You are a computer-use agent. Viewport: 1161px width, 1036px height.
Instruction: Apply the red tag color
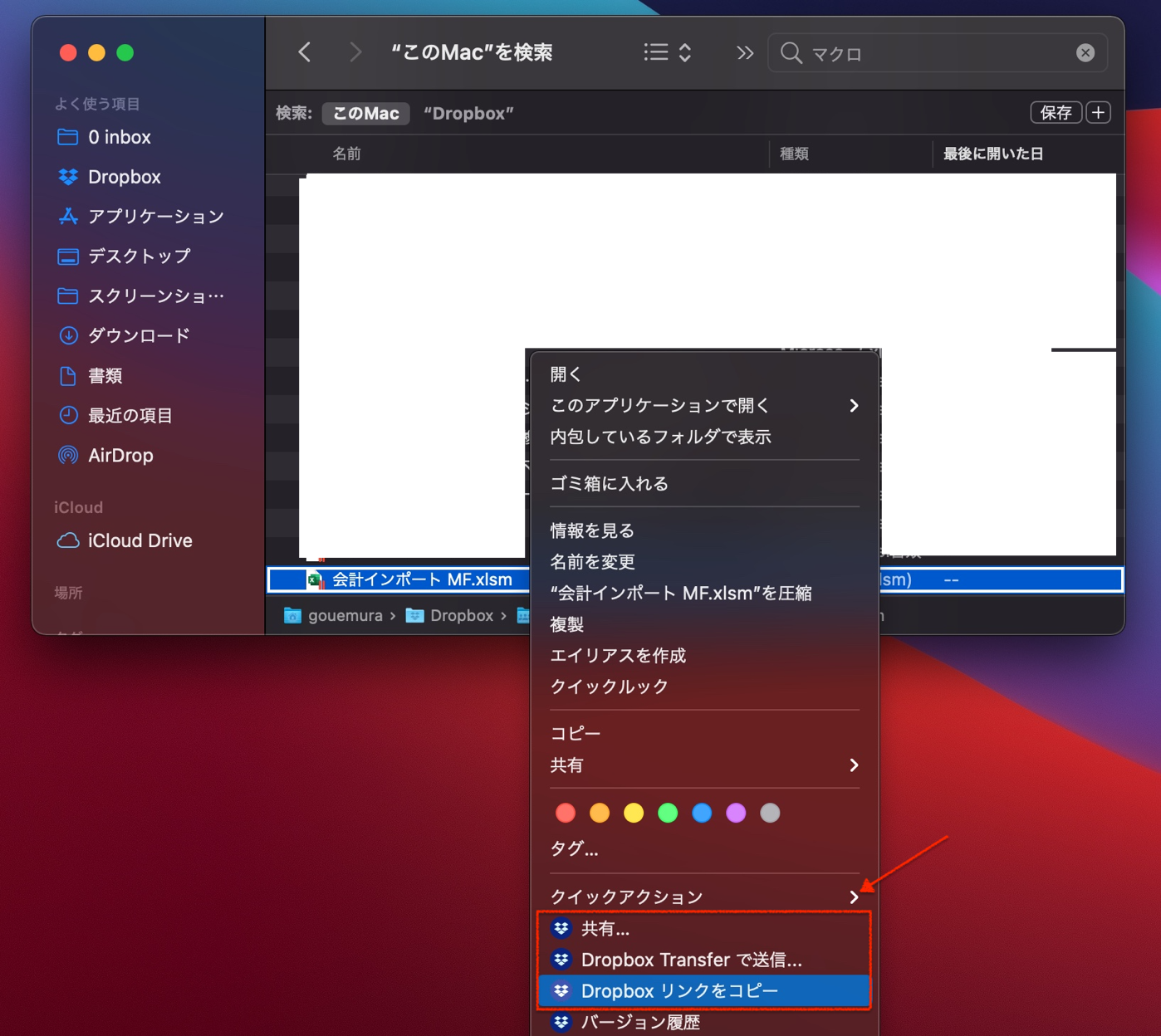click(x=566, y=813)
